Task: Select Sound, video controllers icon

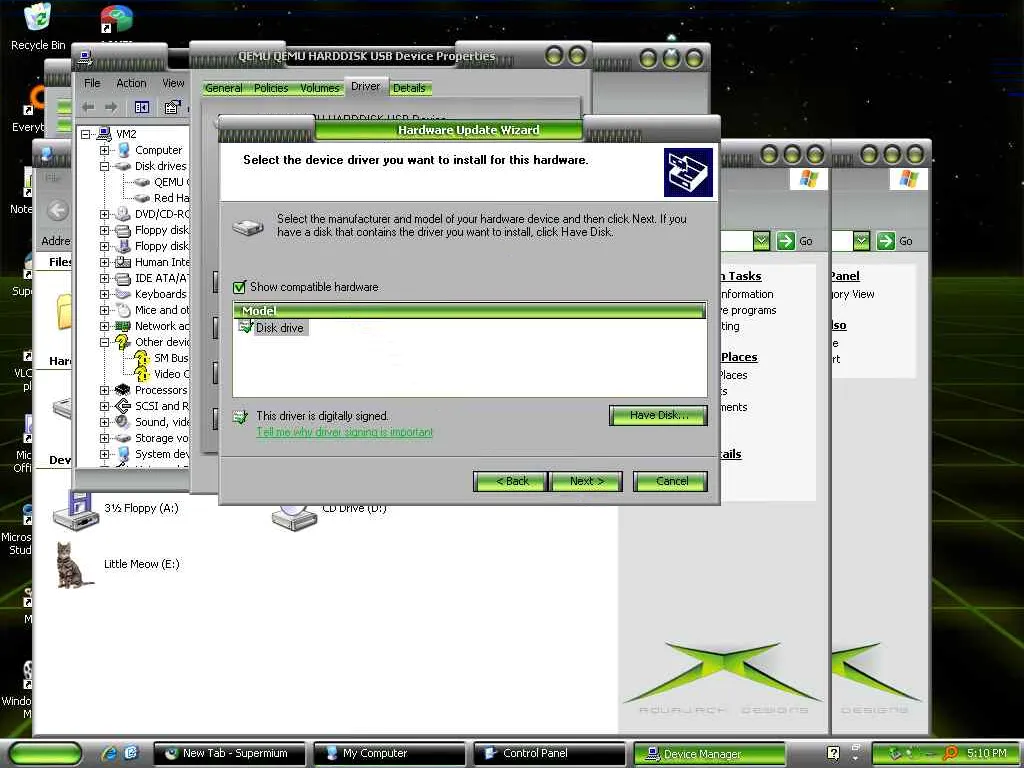Action: tap(123, 422)
